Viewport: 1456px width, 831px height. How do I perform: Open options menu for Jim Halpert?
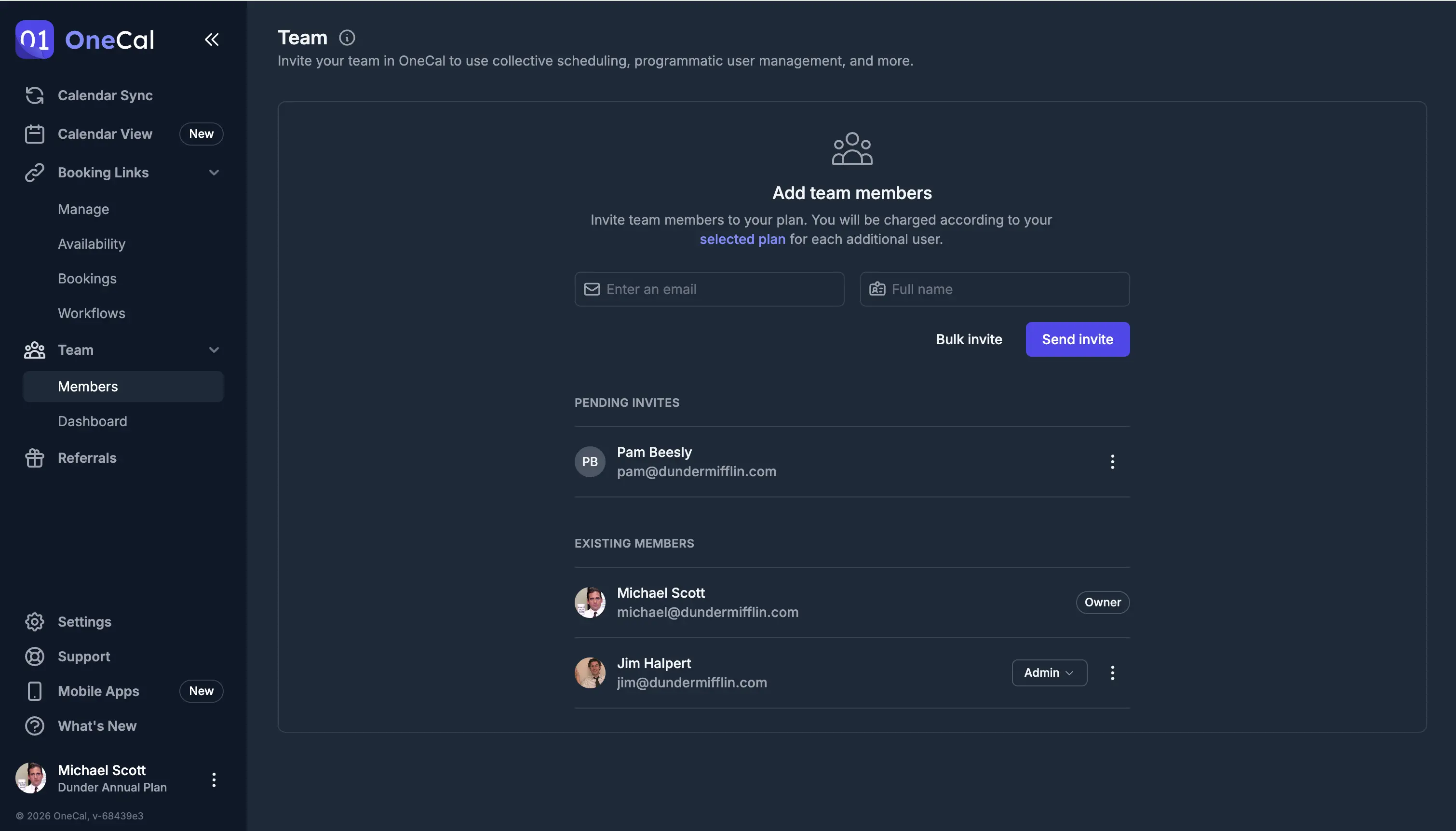pyautogui.click(x=1112, y=673)
